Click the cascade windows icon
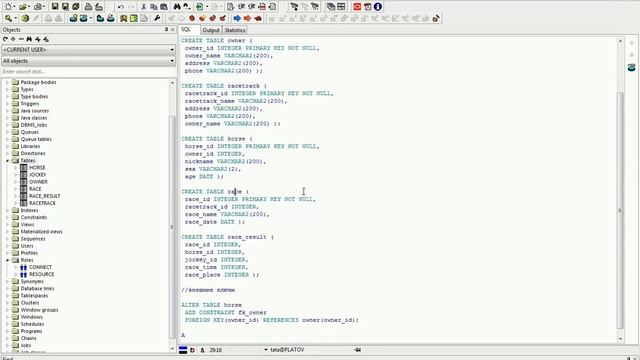The height and width of the screenshot is (360, 640). (x=331, y=7)
